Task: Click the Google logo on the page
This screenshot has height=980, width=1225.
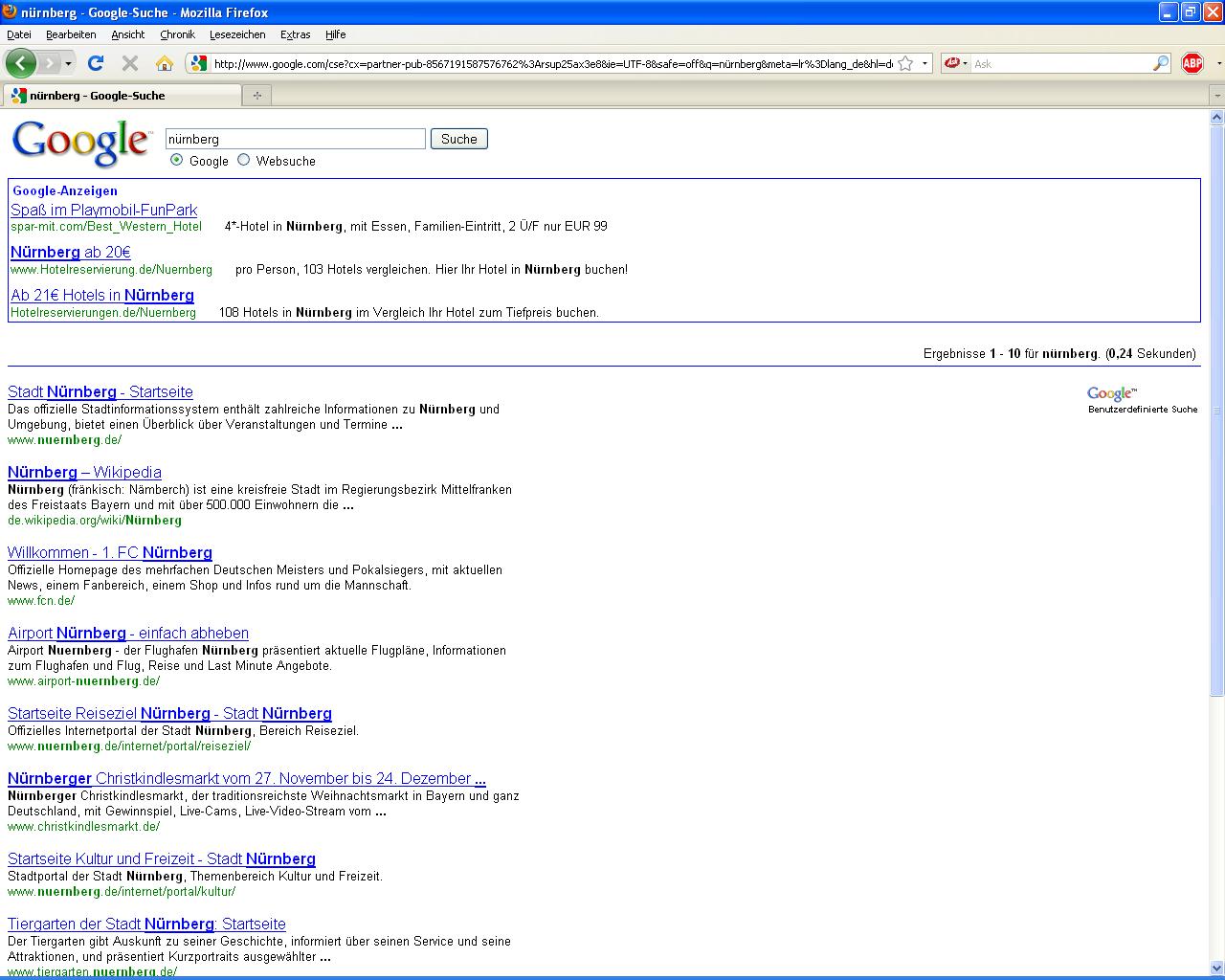Action: (x=81, y=143)
